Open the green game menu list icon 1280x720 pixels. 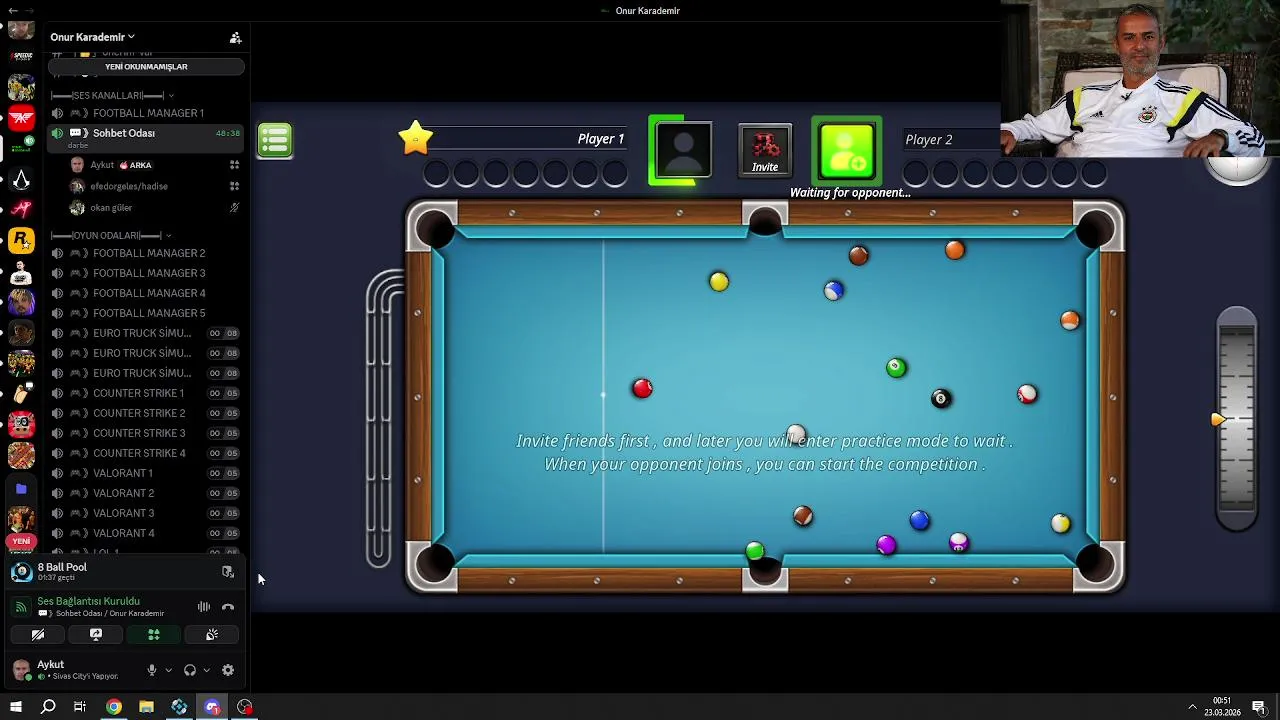(x=275, y=140)
